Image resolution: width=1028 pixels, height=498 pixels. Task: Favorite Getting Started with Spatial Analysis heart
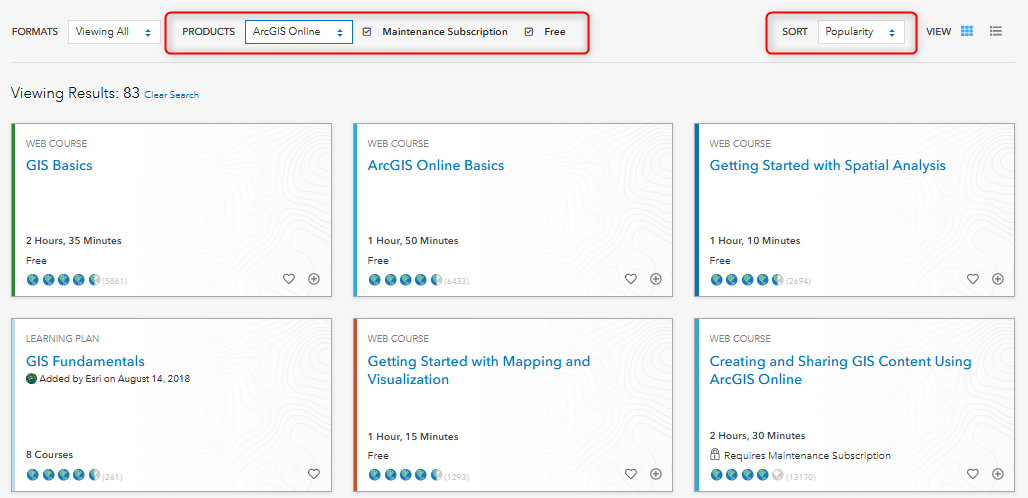coord(973,279)
